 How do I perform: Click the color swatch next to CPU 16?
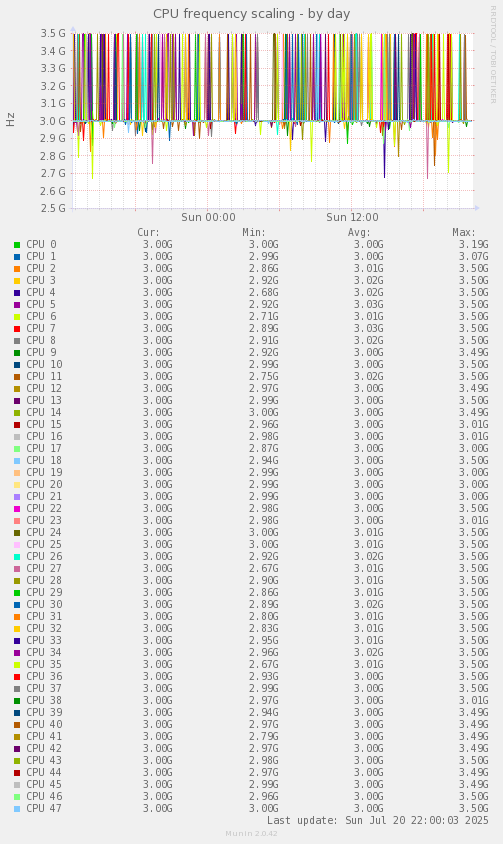[x=17, y=437]
